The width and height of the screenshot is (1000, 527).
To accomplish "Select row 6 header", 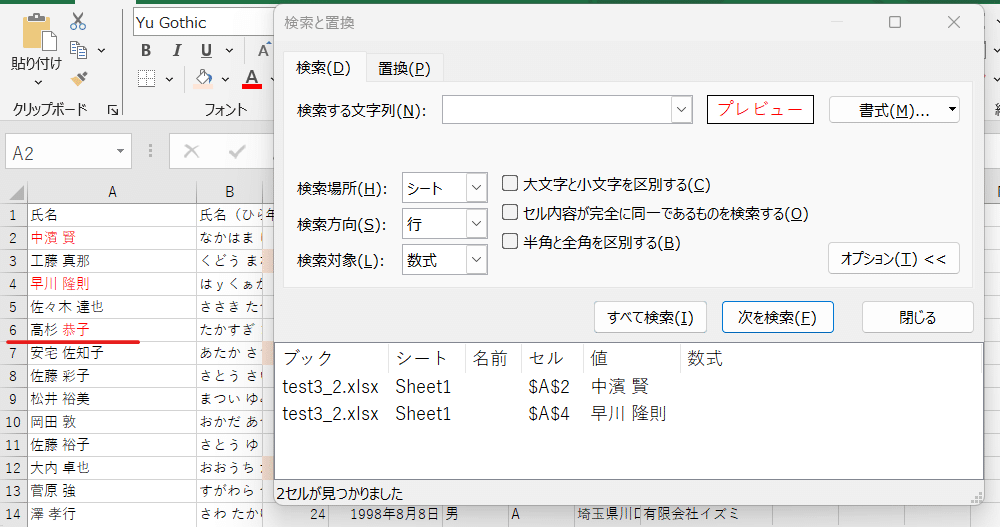I will pos(13,330).
